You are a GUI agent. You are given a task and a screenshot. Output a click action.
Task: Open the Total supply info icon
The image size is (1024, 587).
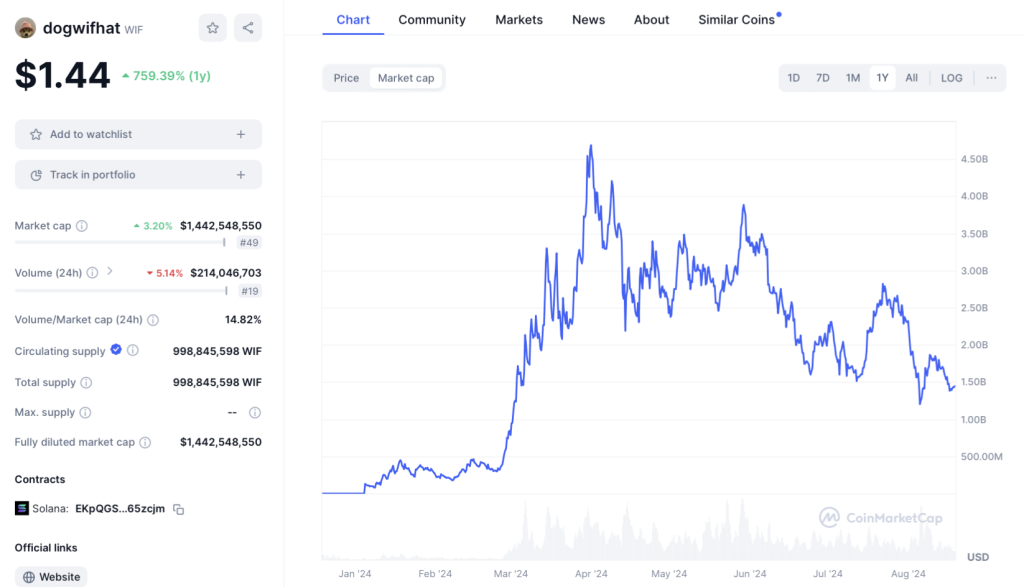click(x=86, y=383)
